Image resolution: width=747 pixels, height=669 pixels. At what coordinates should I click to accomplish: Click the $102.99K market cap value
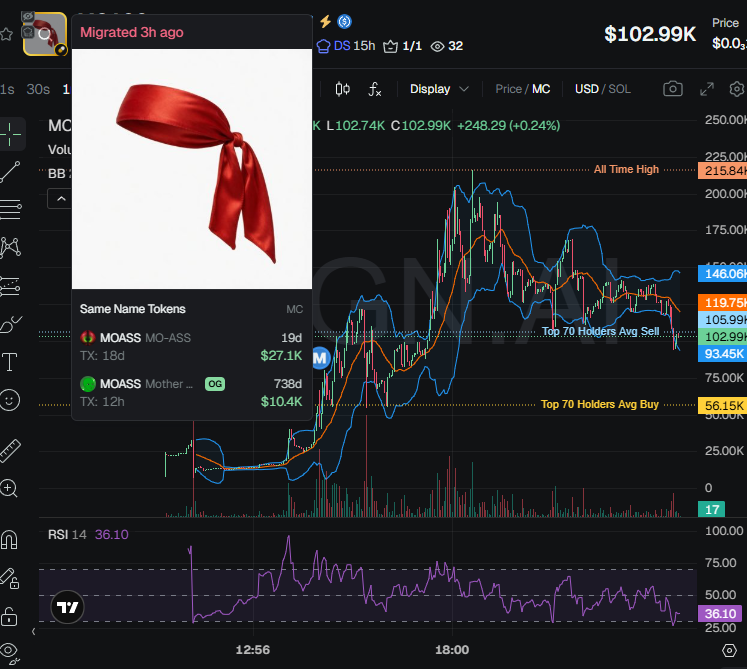point(650,34)
